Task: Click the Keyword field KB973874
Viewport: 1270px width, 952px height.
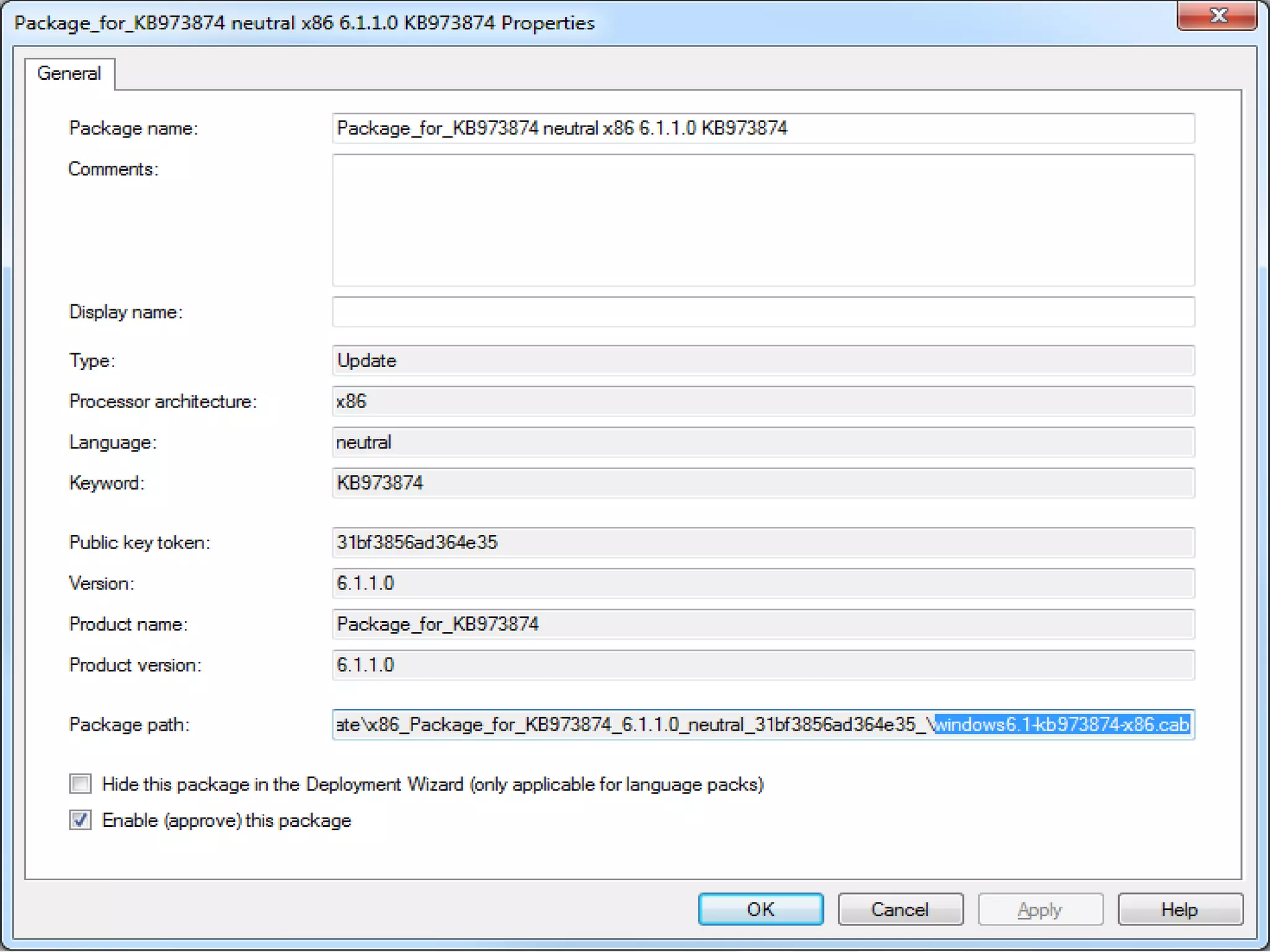Action: click(763, 483)
